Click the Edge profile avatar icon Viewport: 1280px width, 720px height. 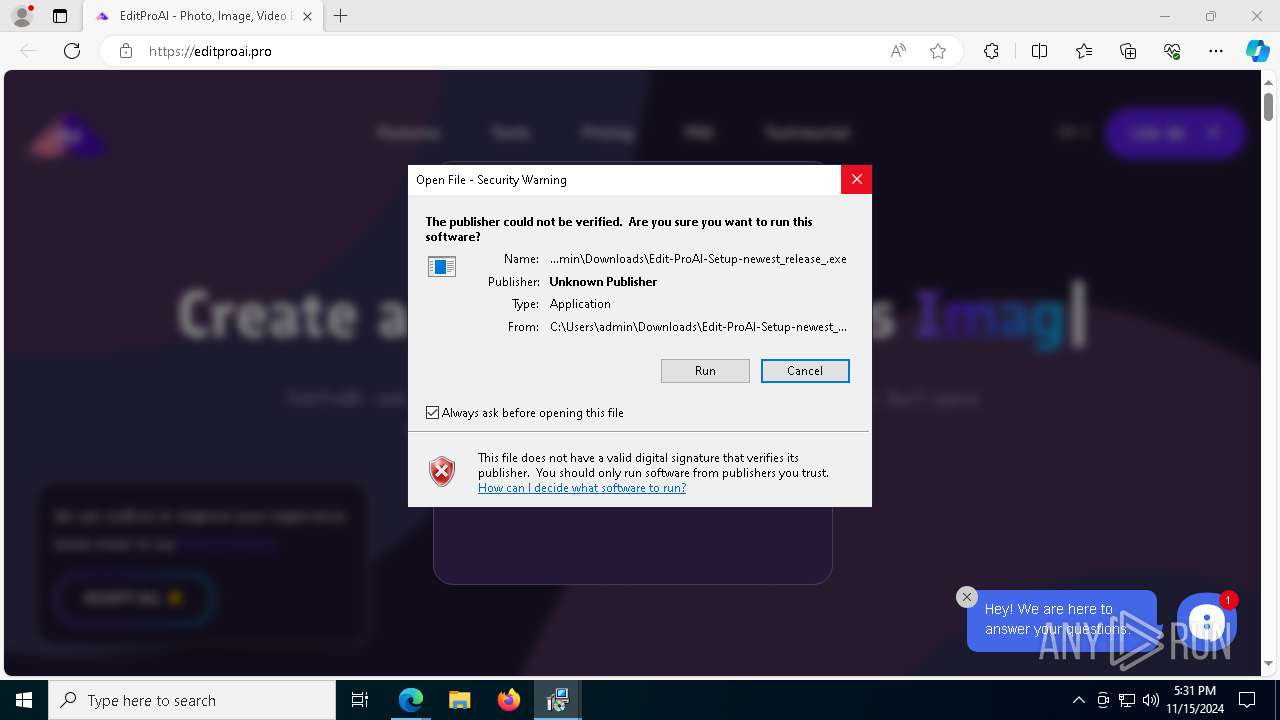[x=22, y=16]
